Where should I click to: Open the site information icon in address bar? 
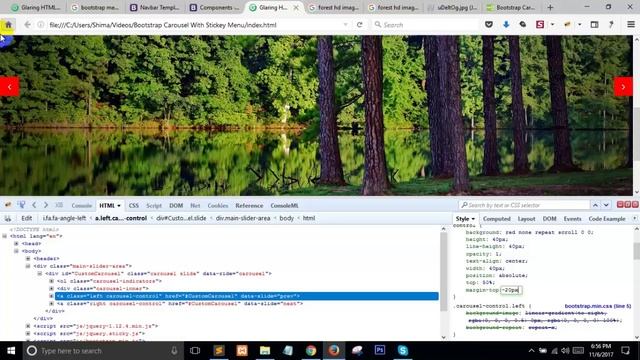(x=41, y=24)
